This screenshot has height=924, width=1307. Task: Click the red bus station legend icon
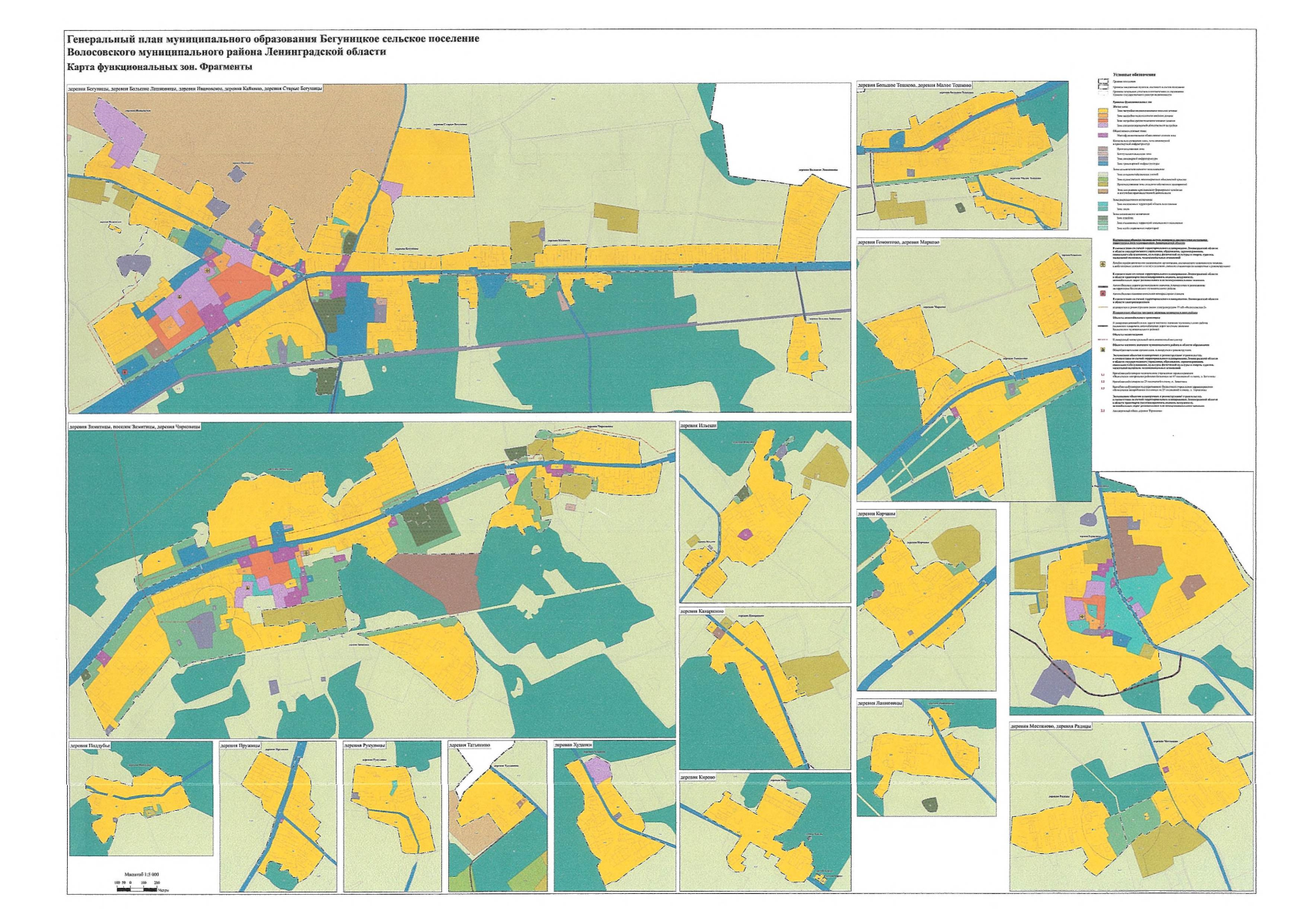[1103, 293]
